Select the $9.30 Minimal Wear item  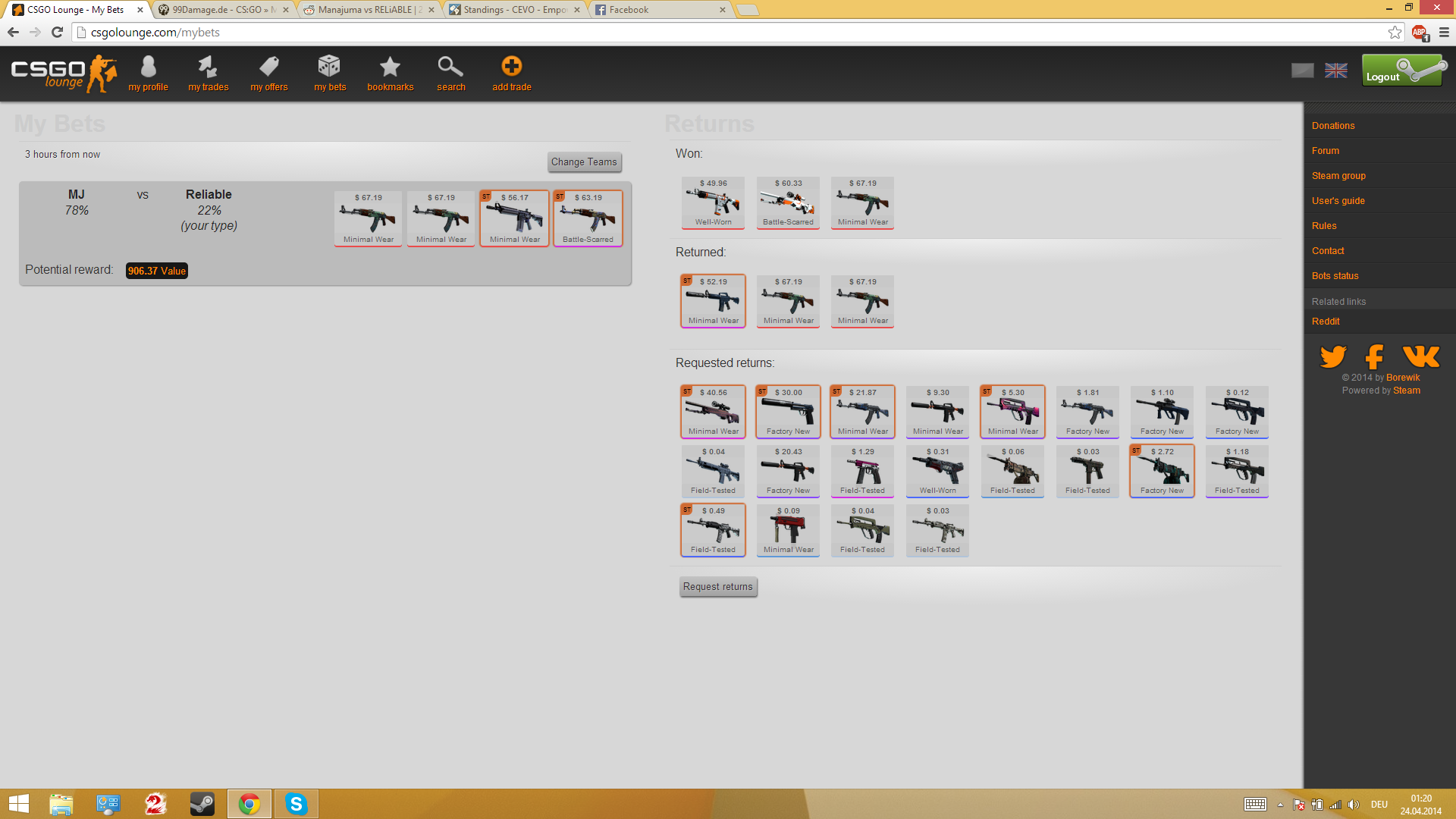tap(937, 412)
